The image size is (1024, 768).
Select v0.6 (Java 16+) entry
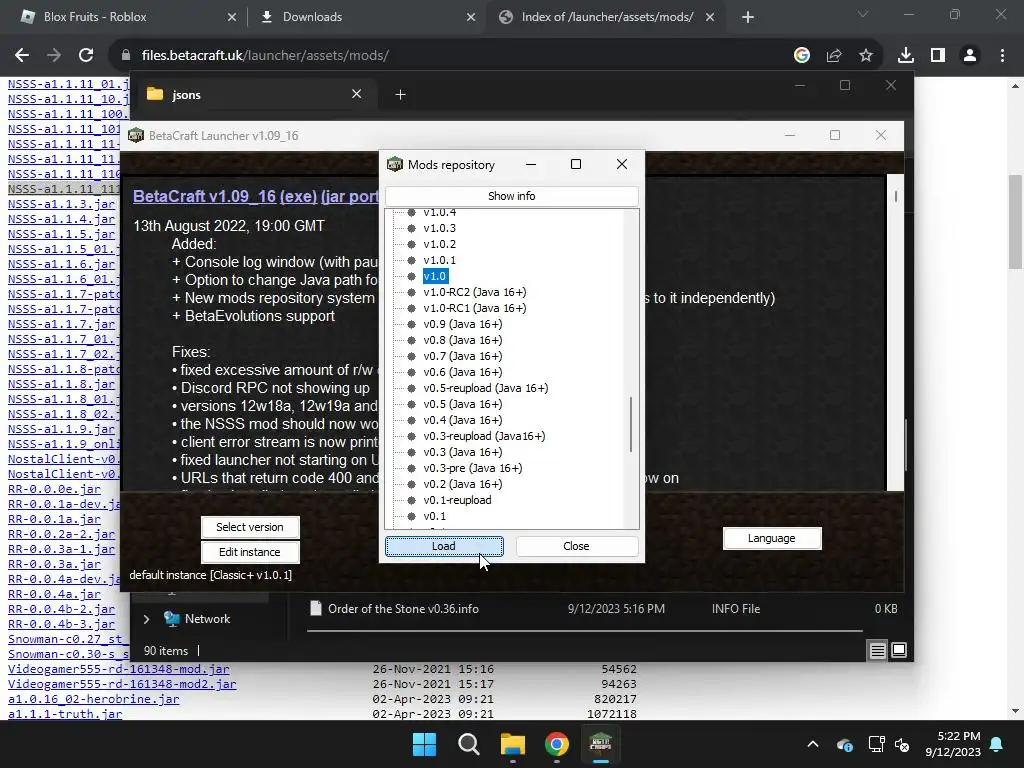click(463, 372)
